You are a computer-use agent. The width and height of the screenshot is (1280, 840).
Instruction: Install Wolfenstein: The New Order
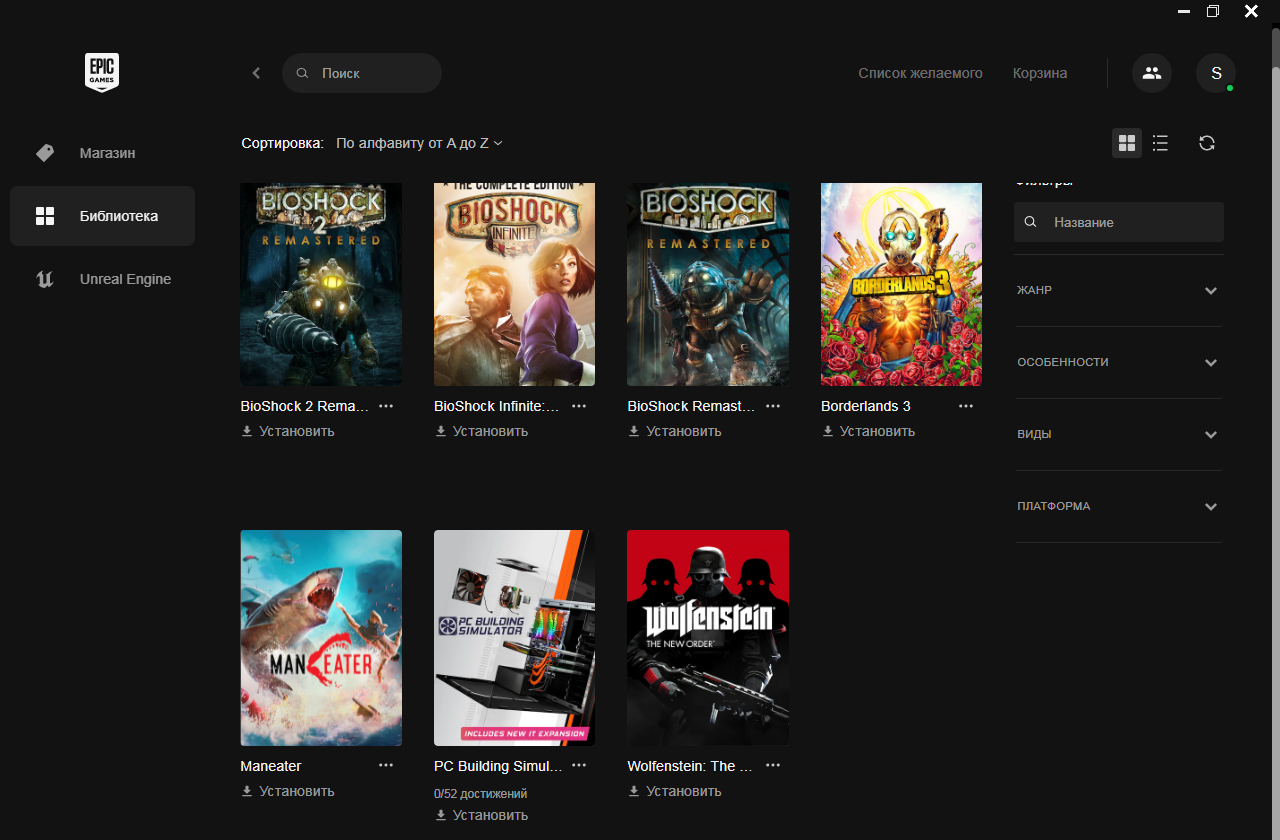pyautogui.click(x=675, y=791)
